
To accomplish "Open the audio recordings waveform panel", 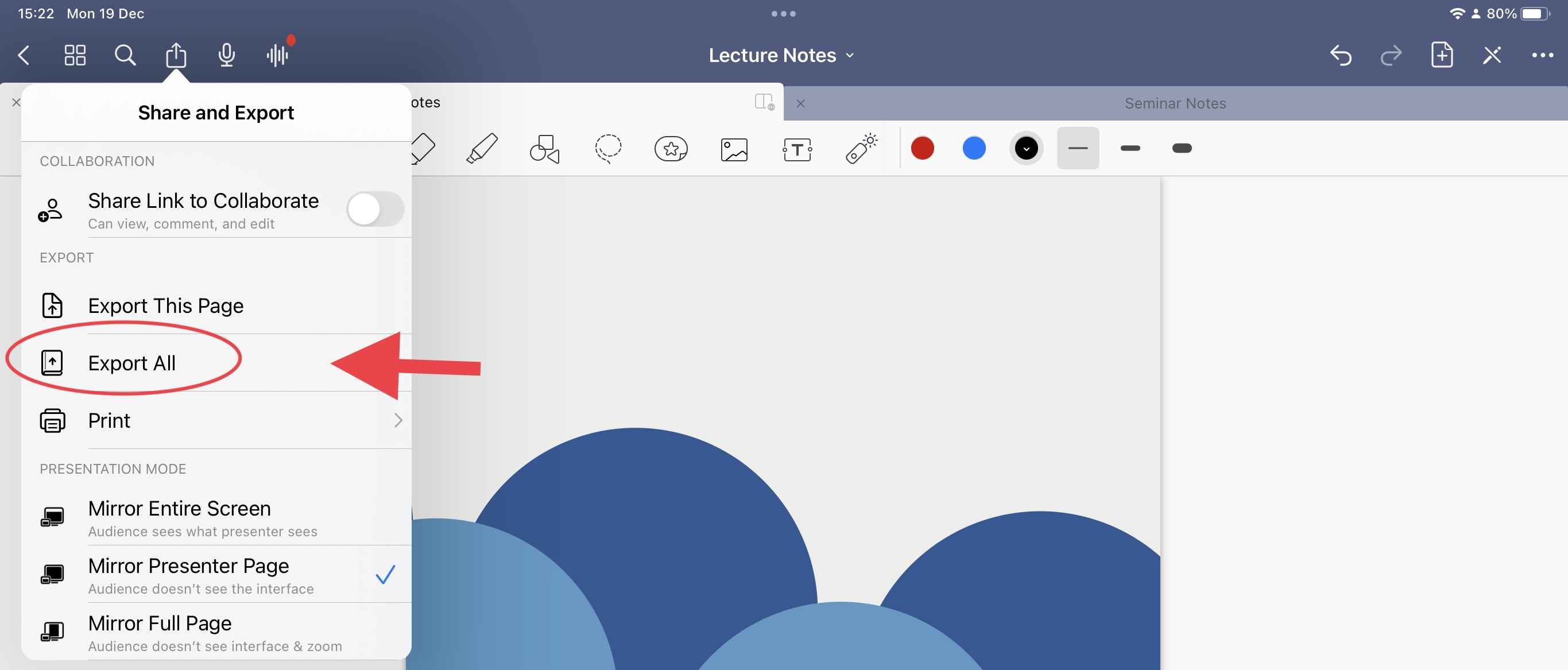I will click(x=278, y=55).
